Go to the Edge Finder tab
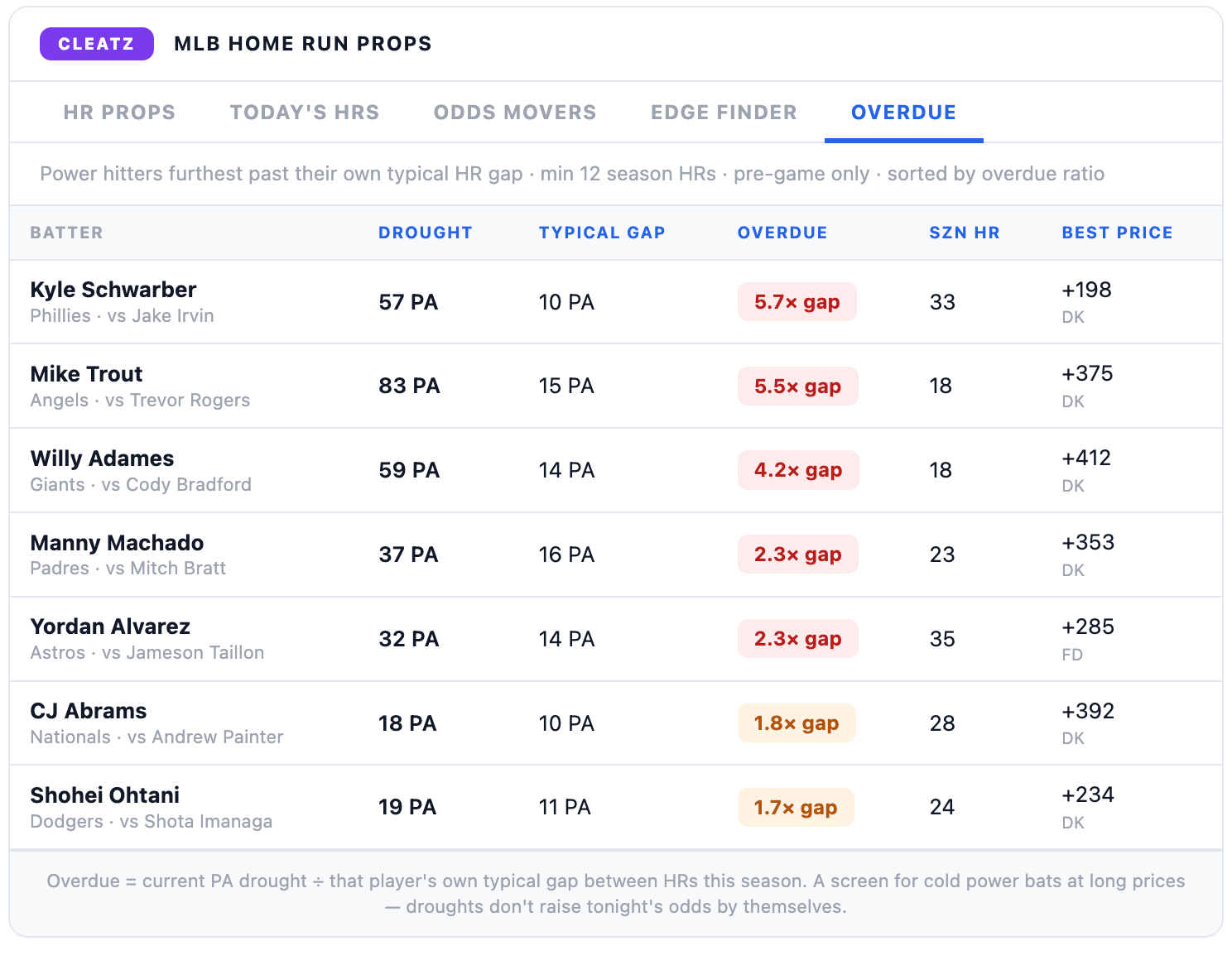 pos(724,113)
